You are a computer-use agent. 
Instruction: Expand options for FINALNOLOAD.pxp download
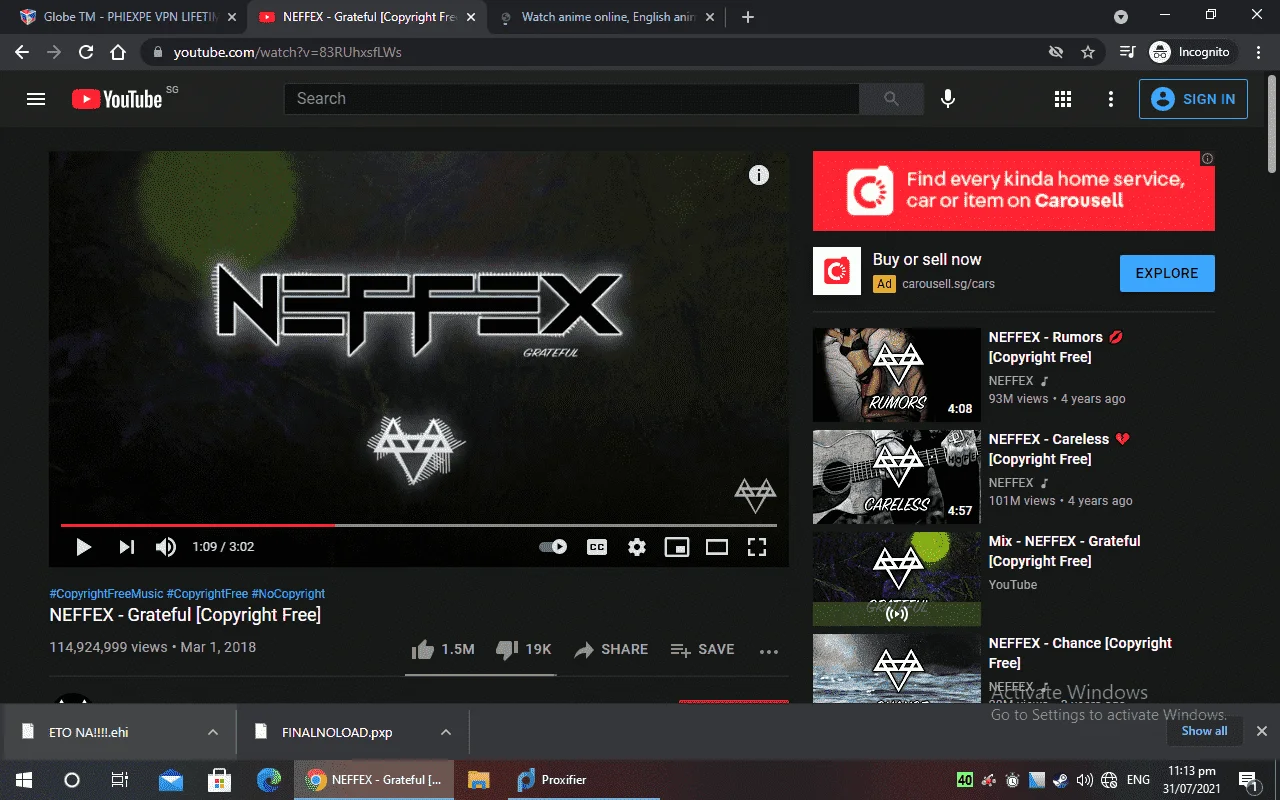point(446,732)
